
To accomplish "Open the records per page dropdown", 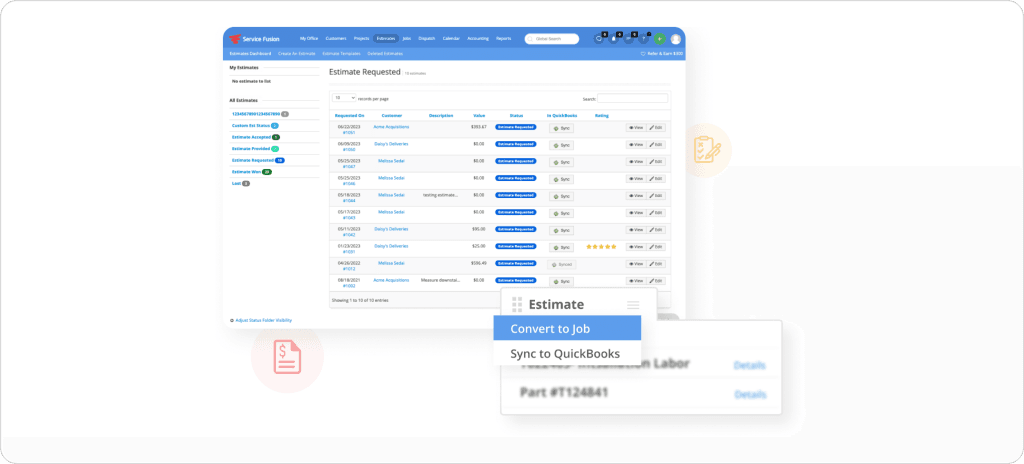I will pyautogui.click(x=344, y=98).
